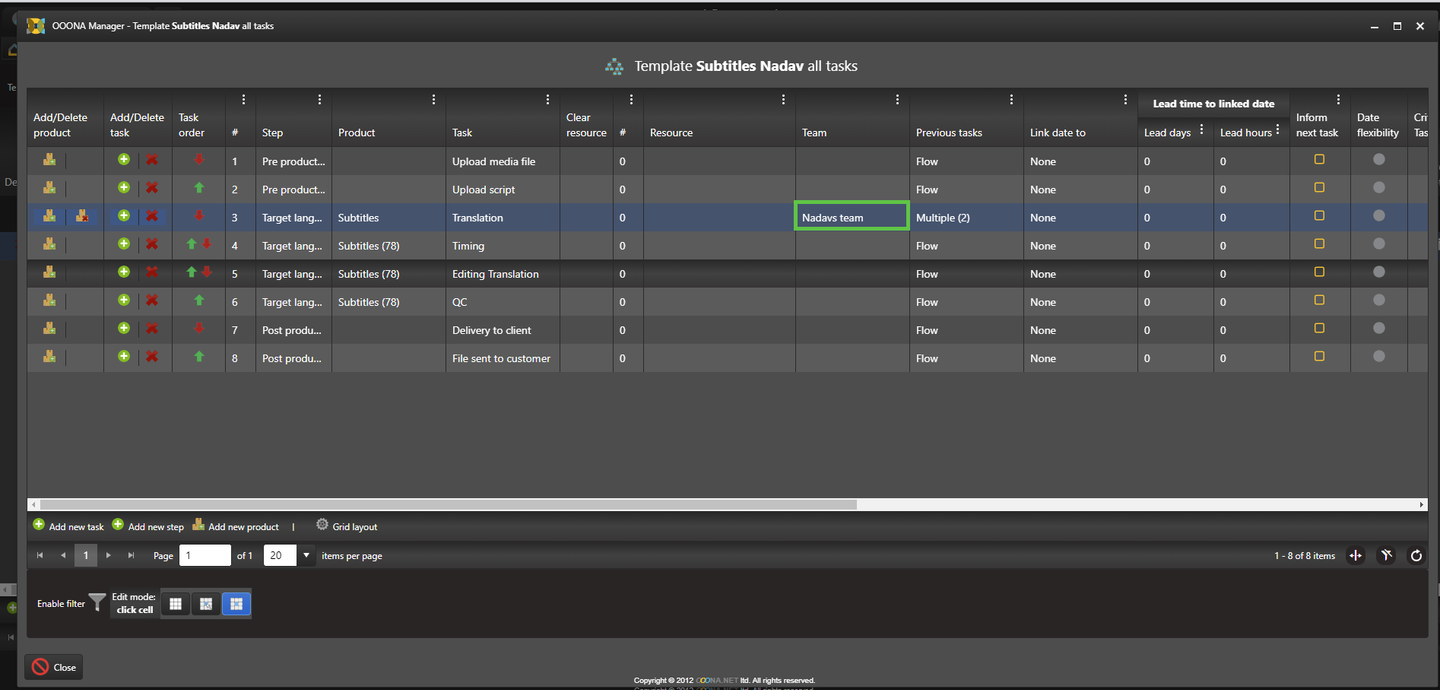This screenshot has height=690, width=1440.
Task: Add product to QC task row
Action: click(x=48, y=300)
